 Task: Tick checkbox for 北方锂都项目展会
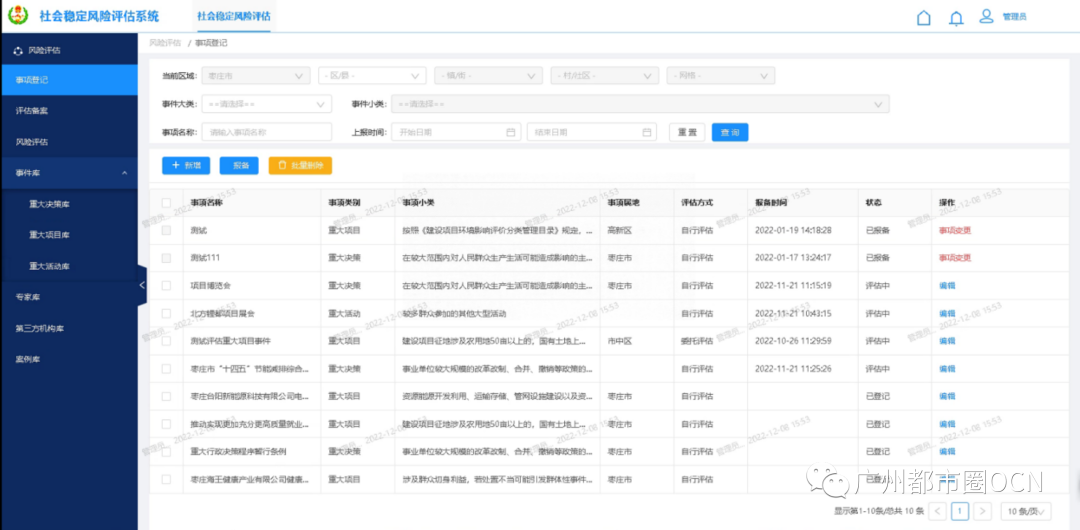(x=166, y=313)
